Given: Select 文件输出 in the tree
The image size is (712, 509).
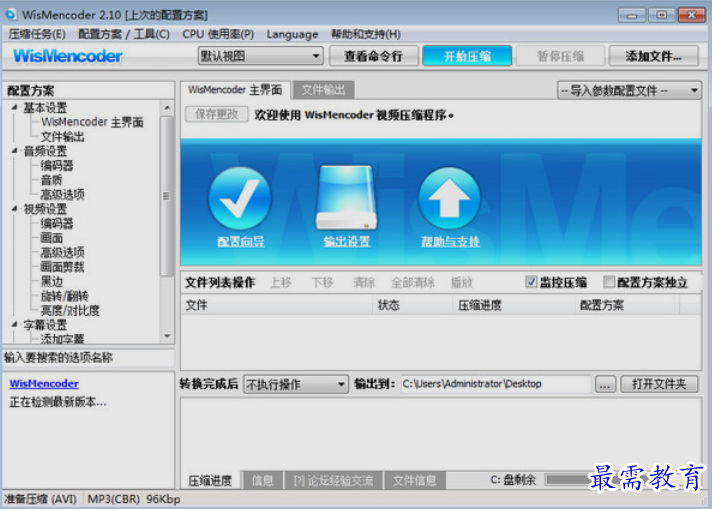Looking at the screenshot, I should click(x=62, y=137).
